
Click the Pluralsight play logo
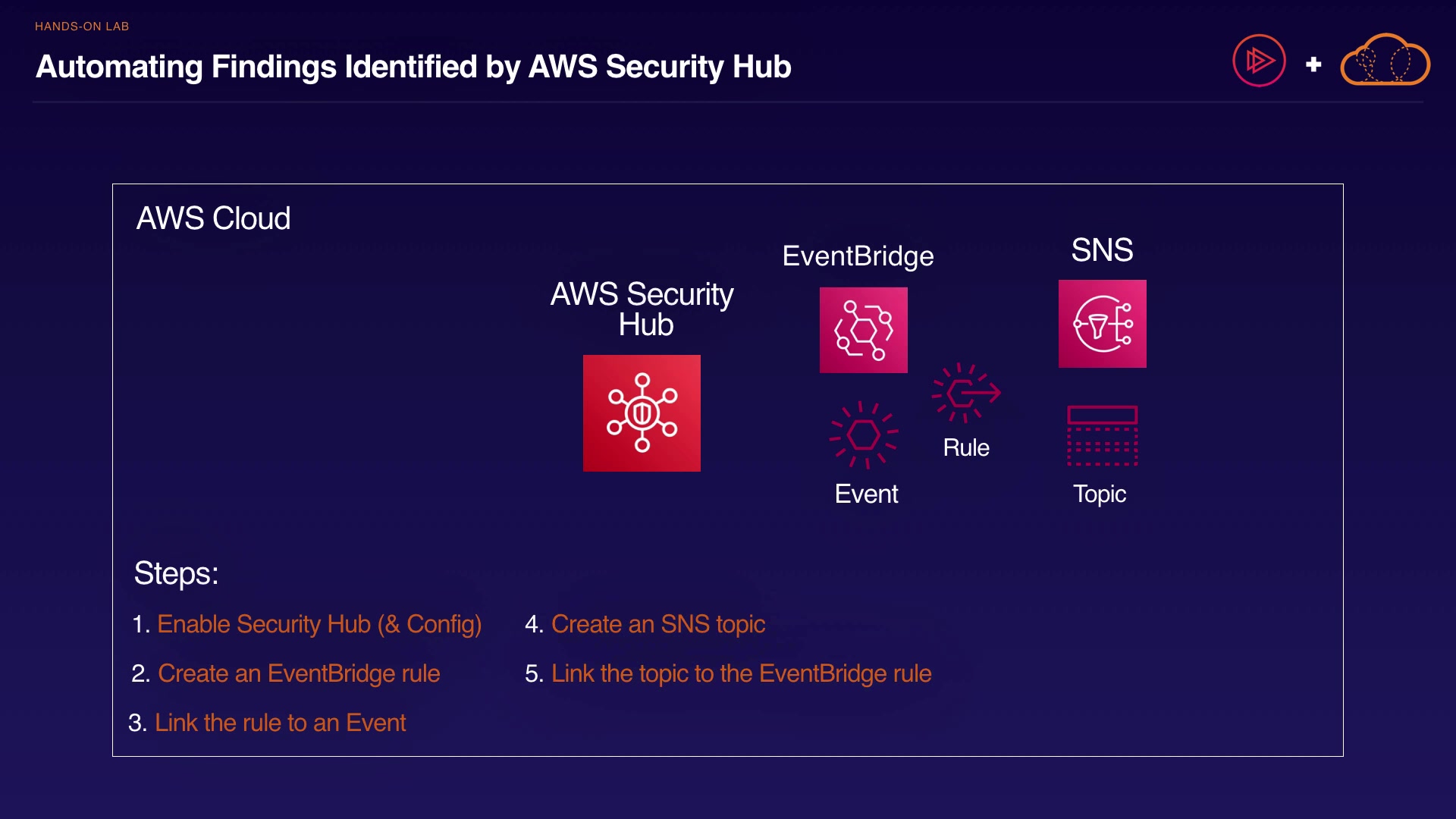(x=1259, y=61)
